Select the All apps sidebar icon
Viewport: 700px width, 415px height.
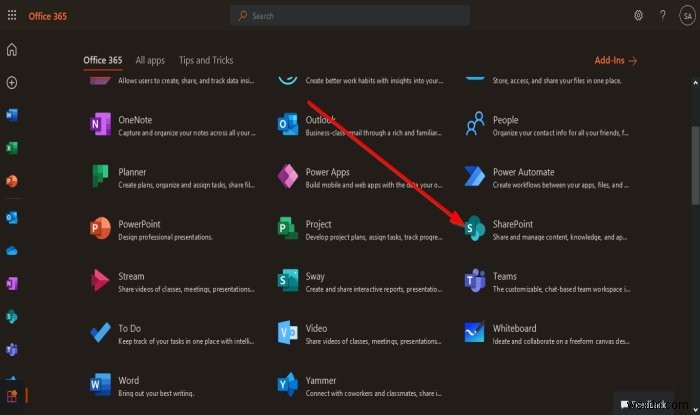point(12,395)
